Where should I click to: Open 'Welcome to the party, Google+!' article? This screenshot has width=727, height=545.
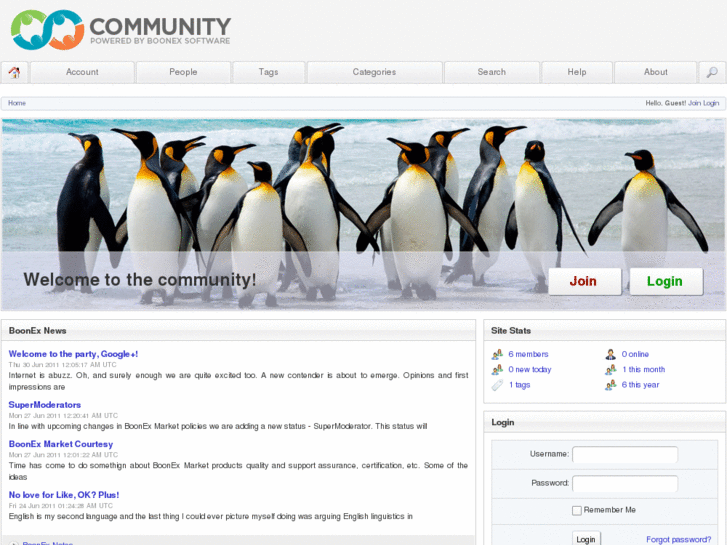click(x=73, y=354)
